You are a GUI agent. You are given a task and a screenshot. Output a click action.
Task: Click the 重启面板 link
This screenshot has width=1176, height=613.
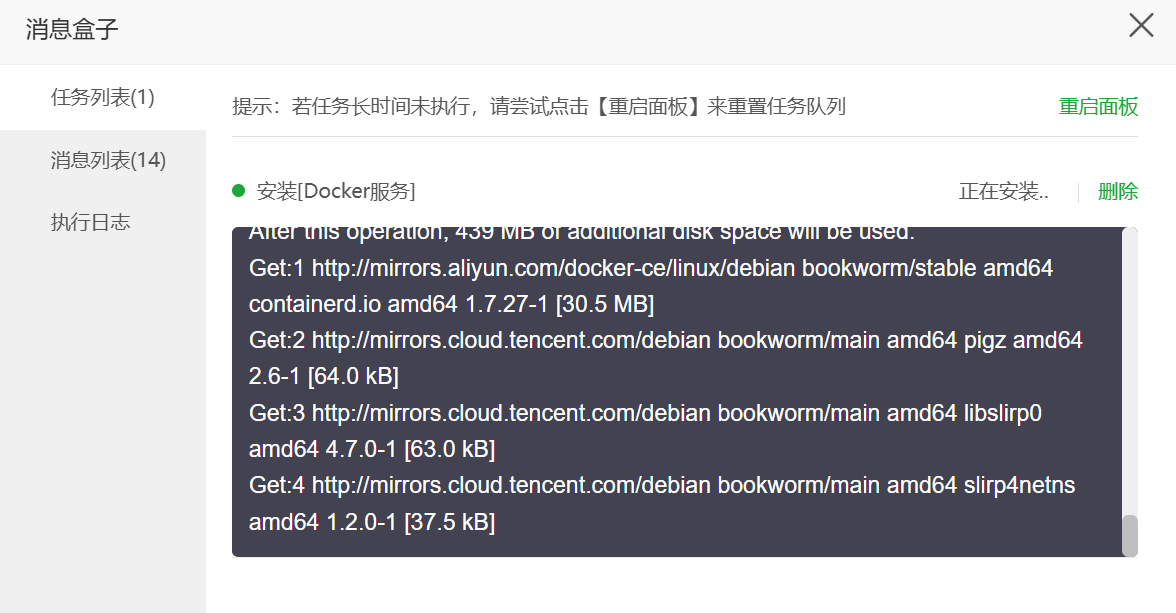(x=1098, y=107)
